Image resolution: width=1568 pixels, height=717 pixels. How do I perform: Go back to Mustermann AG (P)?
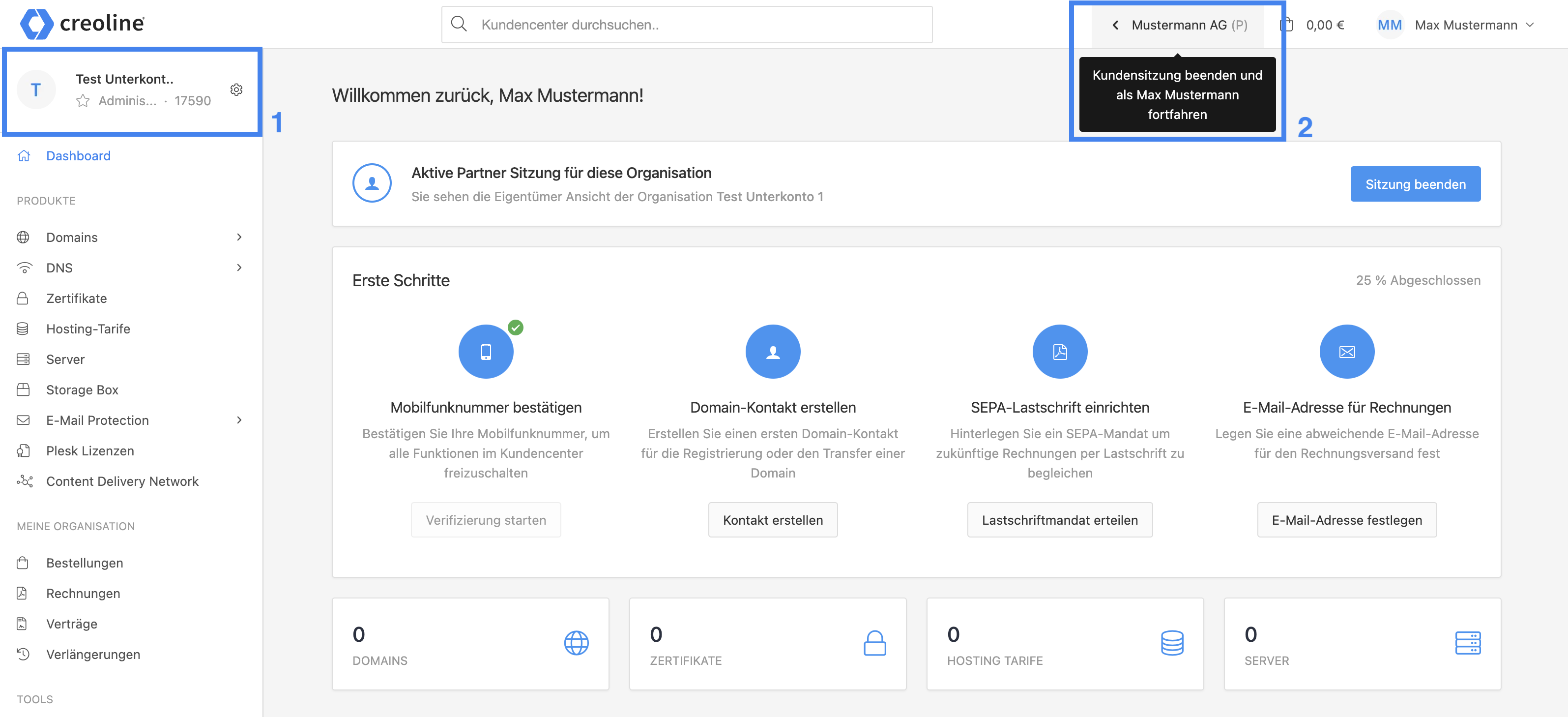coord(1178,25)
